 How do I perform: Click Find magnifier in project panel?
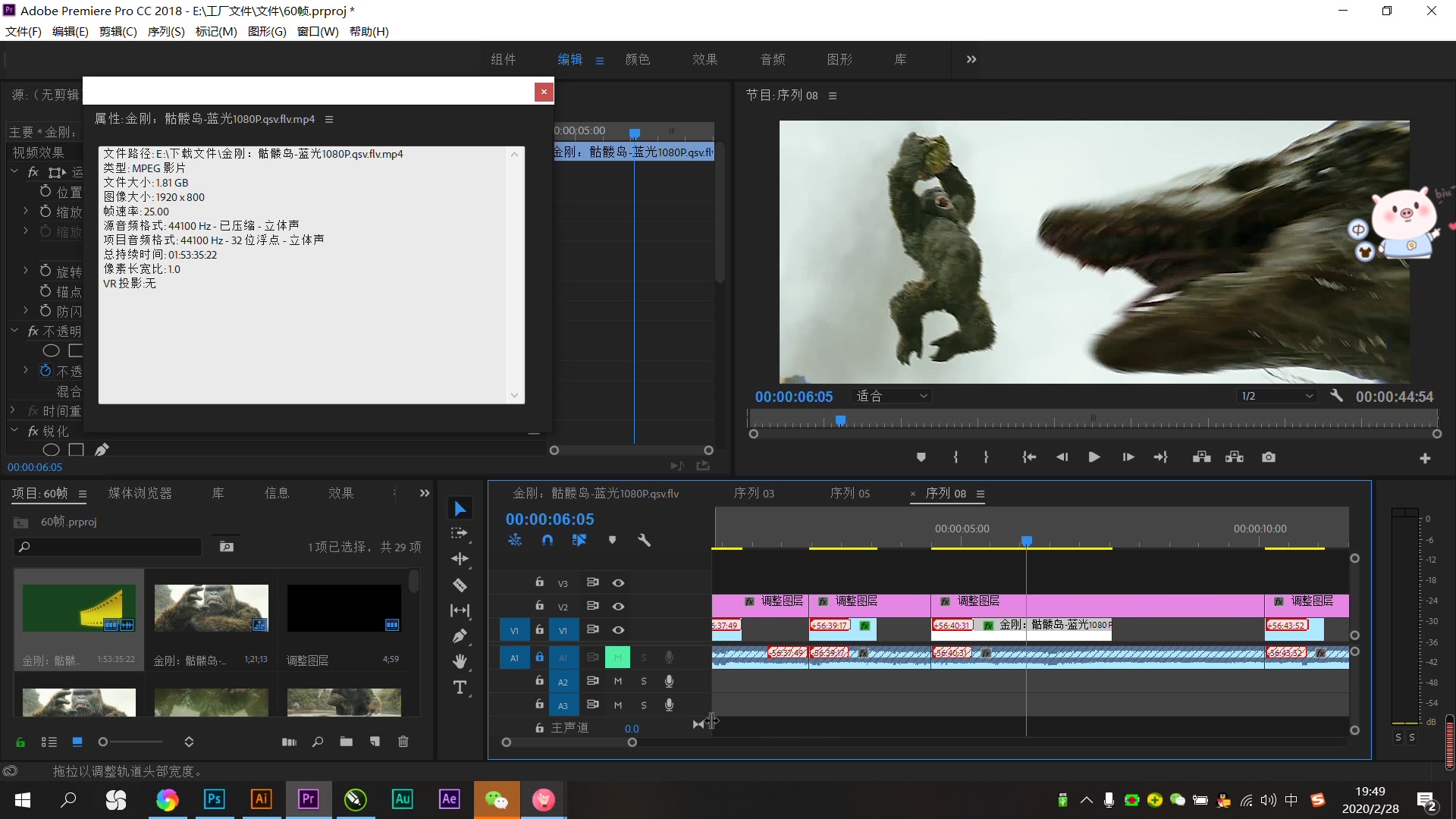[x=318, y=742]
